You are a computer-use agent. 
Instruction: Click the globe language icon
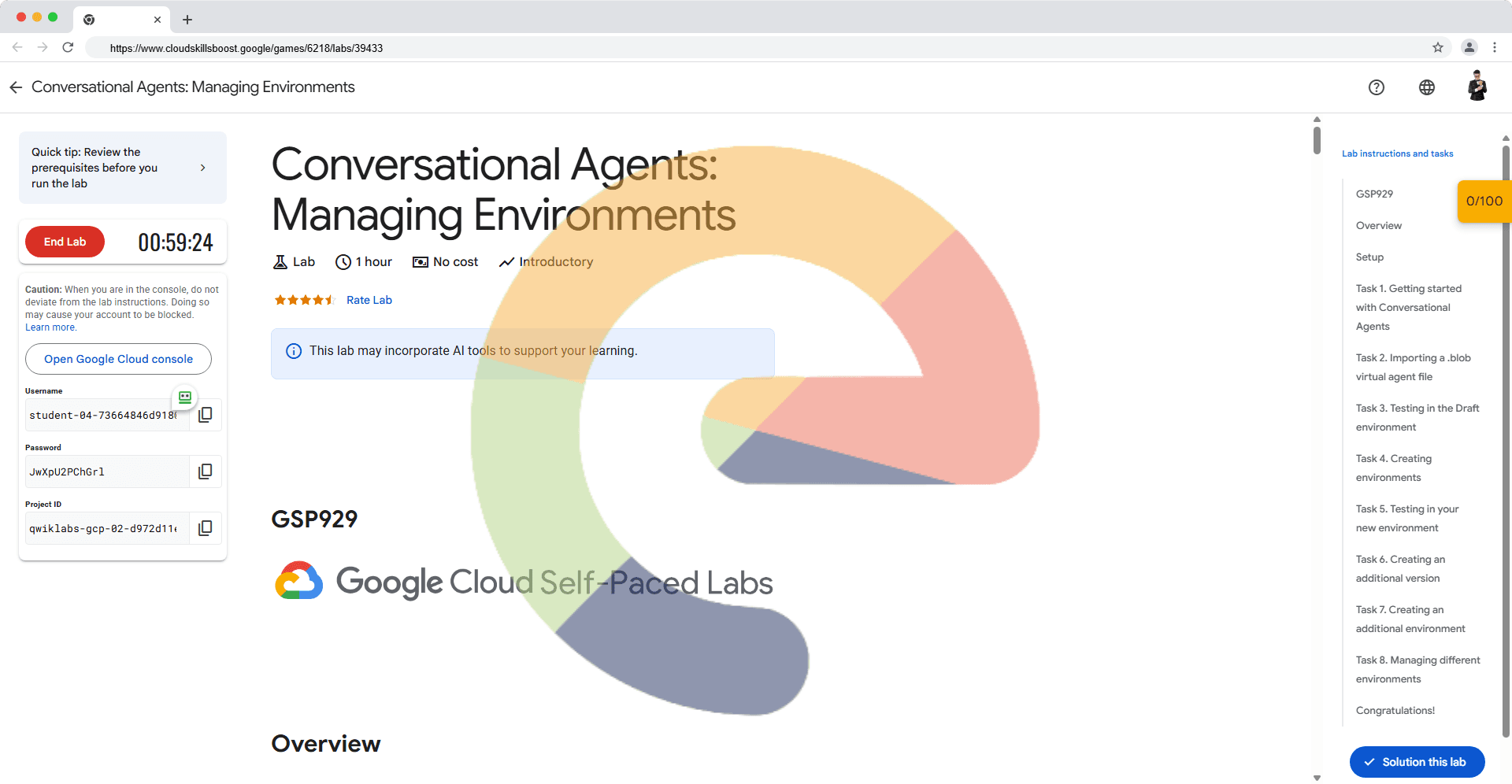[1426, 87]
